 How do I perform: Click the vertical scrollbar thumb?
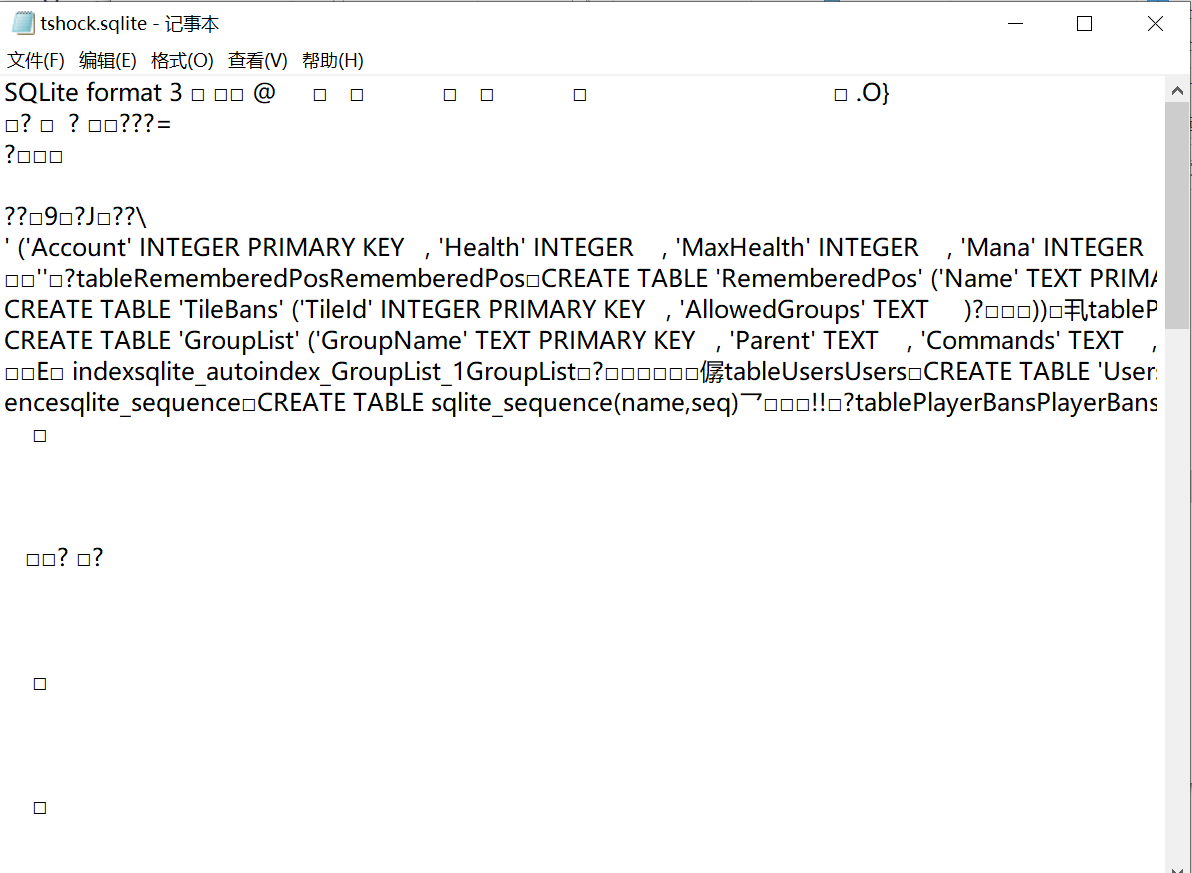pyautogui.click(x=1177, y=215)
